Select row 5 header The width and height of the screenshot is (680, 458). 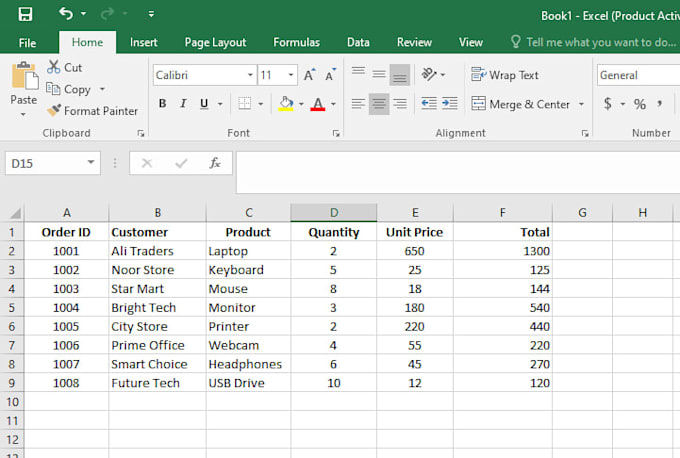click(x=12, y=308)
